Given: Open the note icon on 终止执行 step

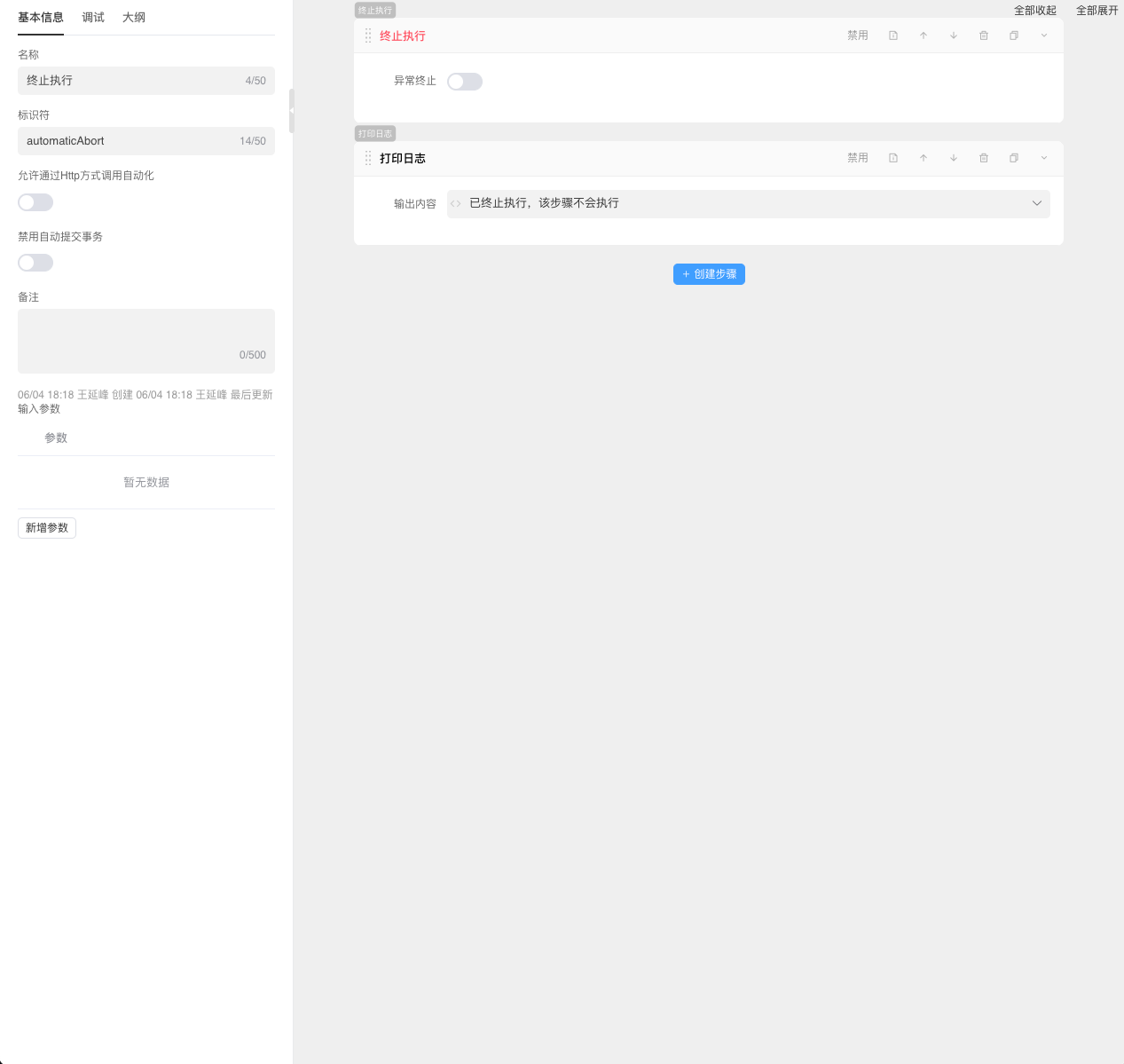Looking at the screenshot, I should click(893, 35).
